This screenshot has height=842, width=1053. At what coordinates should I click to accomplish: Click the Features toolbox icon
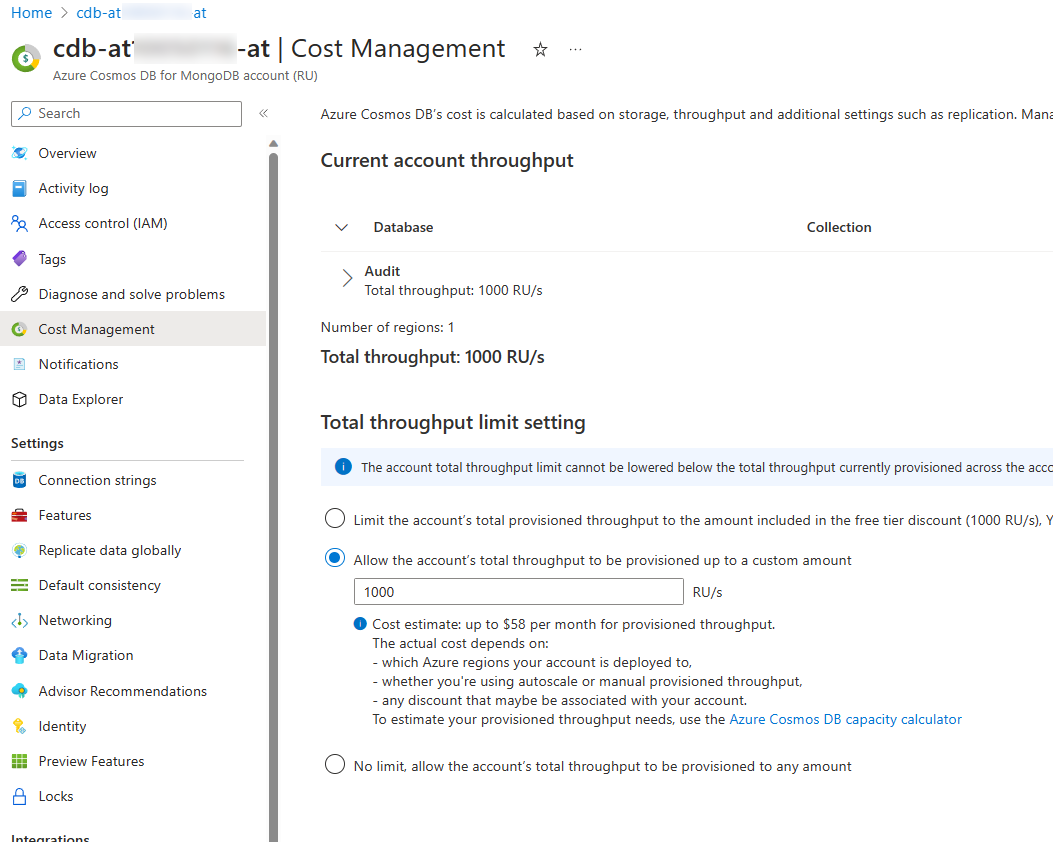coord(19,515)
